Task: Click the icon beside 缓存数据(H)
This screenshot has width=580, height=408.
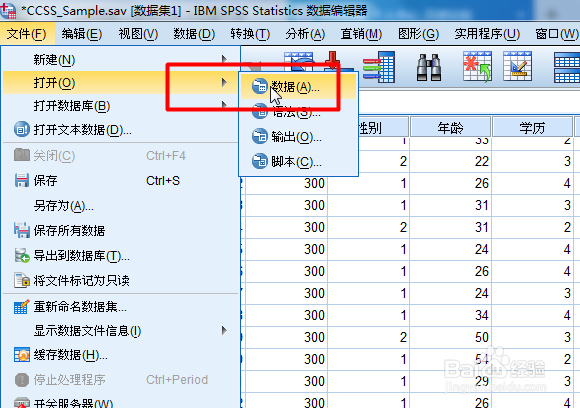Action: (21, 354)
